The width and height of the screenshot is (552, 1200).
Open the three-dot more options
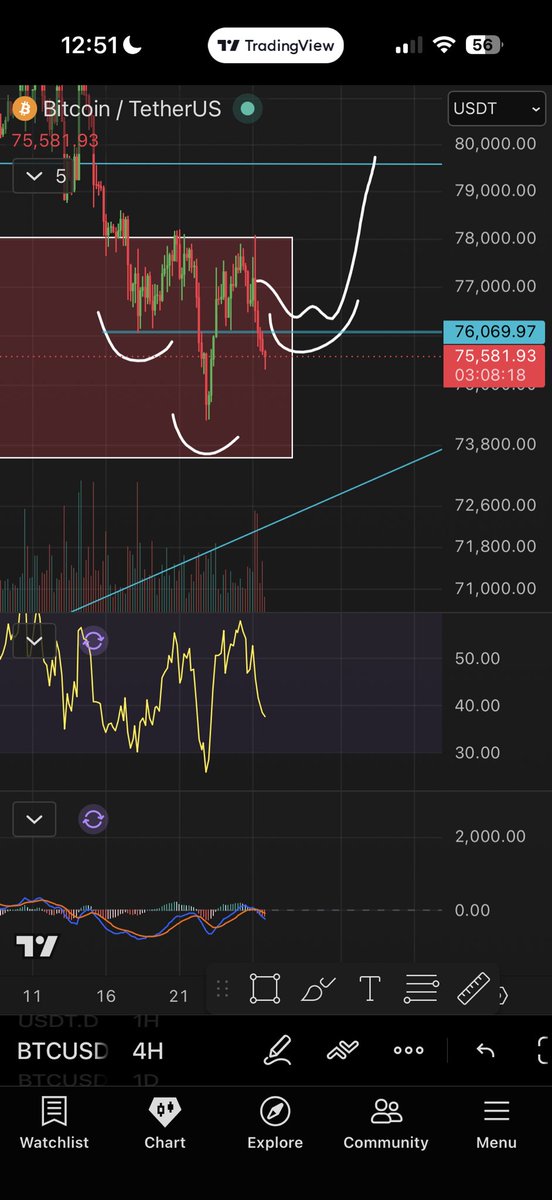tap(409, 1050)
